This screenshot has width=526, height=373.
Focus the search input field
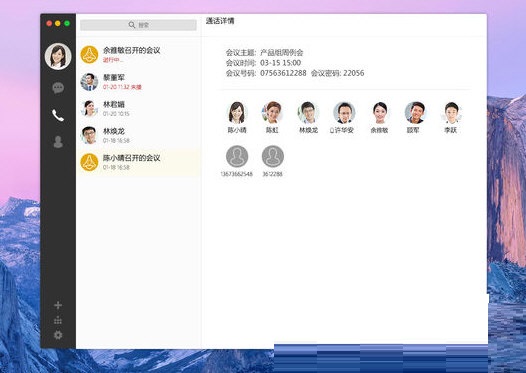[x=138, y=25]
